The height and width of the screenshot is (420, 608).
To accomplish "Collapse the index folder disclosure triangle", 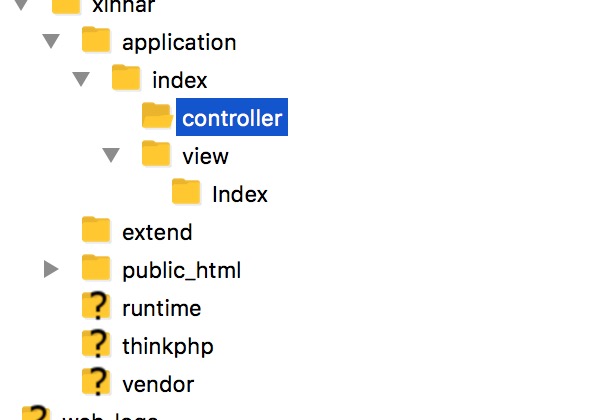I will 81,79.
